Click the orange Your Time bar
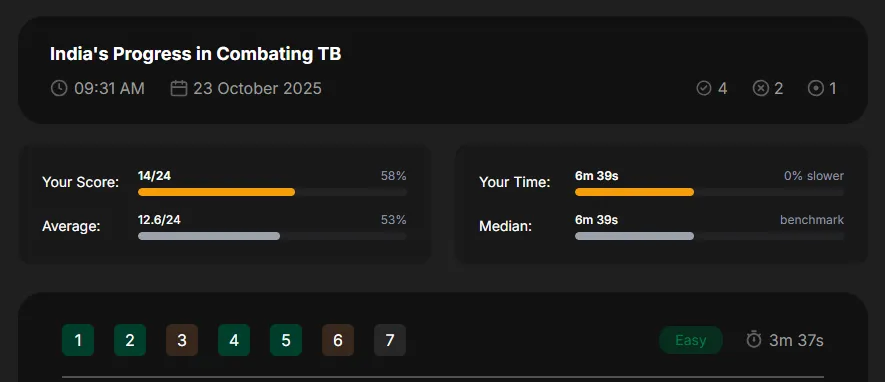This screenshot has height=382, width=885. (x=634, y=192)
